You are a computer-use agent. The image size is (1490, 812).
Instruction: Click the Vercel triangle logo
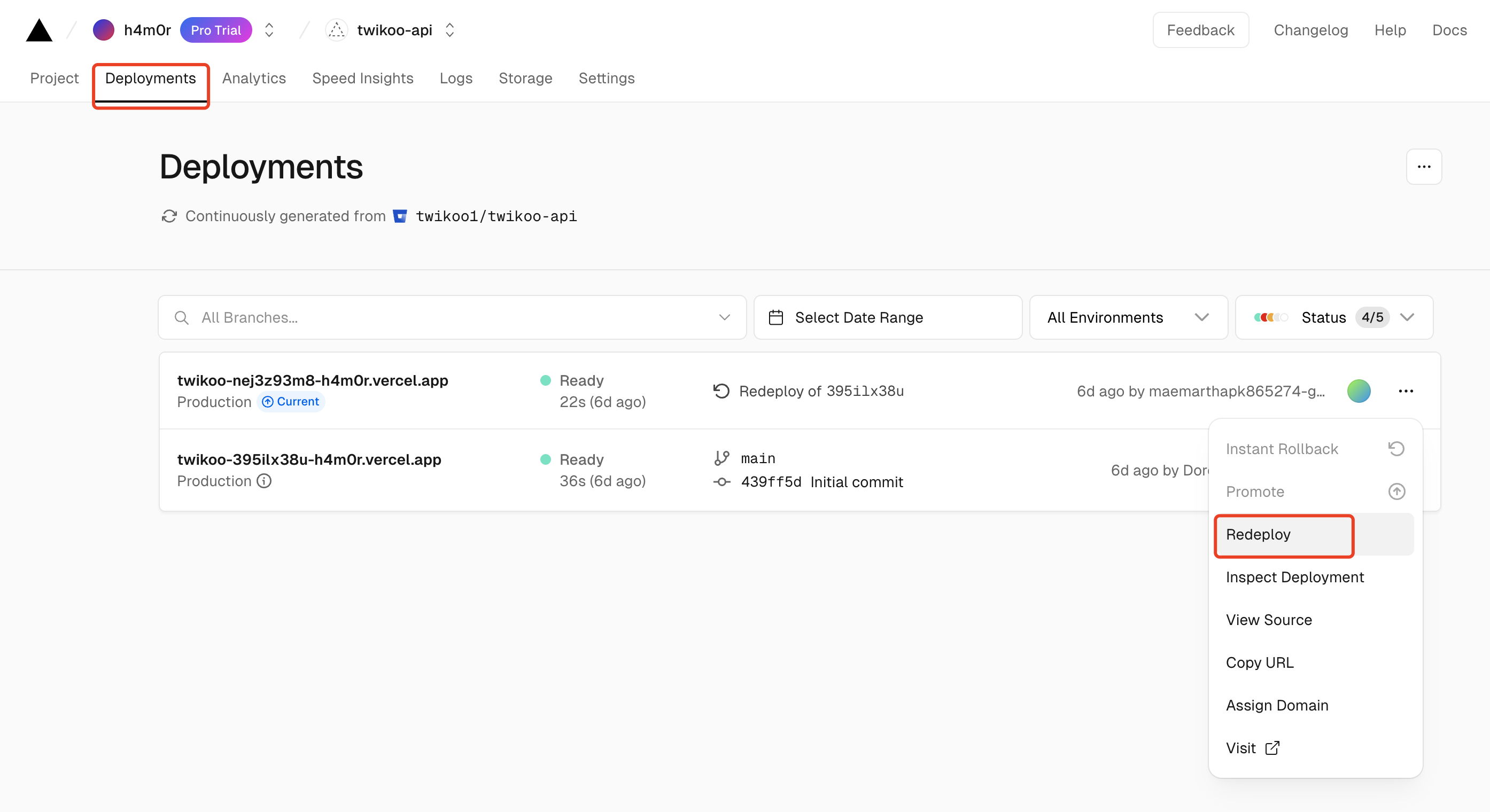click(40, 30)
